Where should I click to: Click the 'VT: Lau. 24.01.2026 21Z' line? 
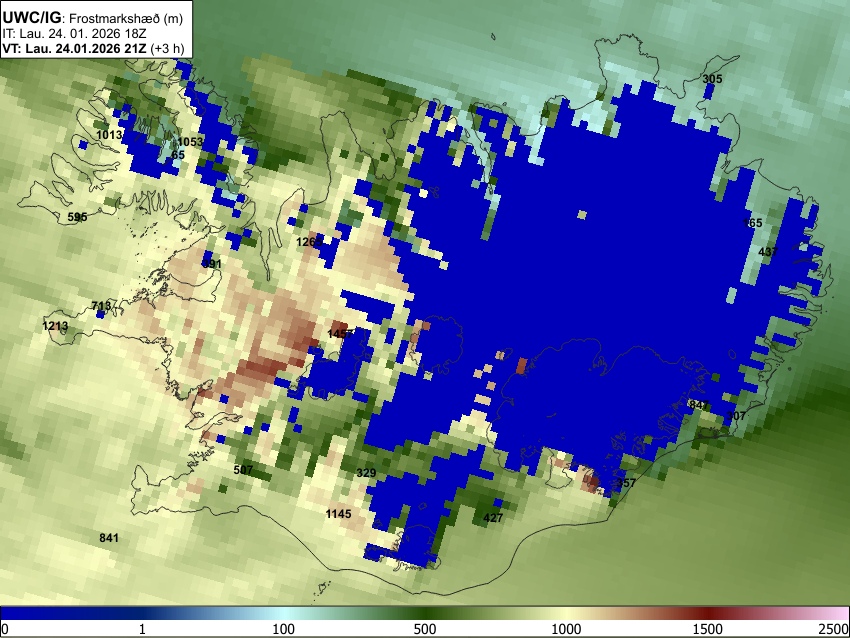coord(74,48)
